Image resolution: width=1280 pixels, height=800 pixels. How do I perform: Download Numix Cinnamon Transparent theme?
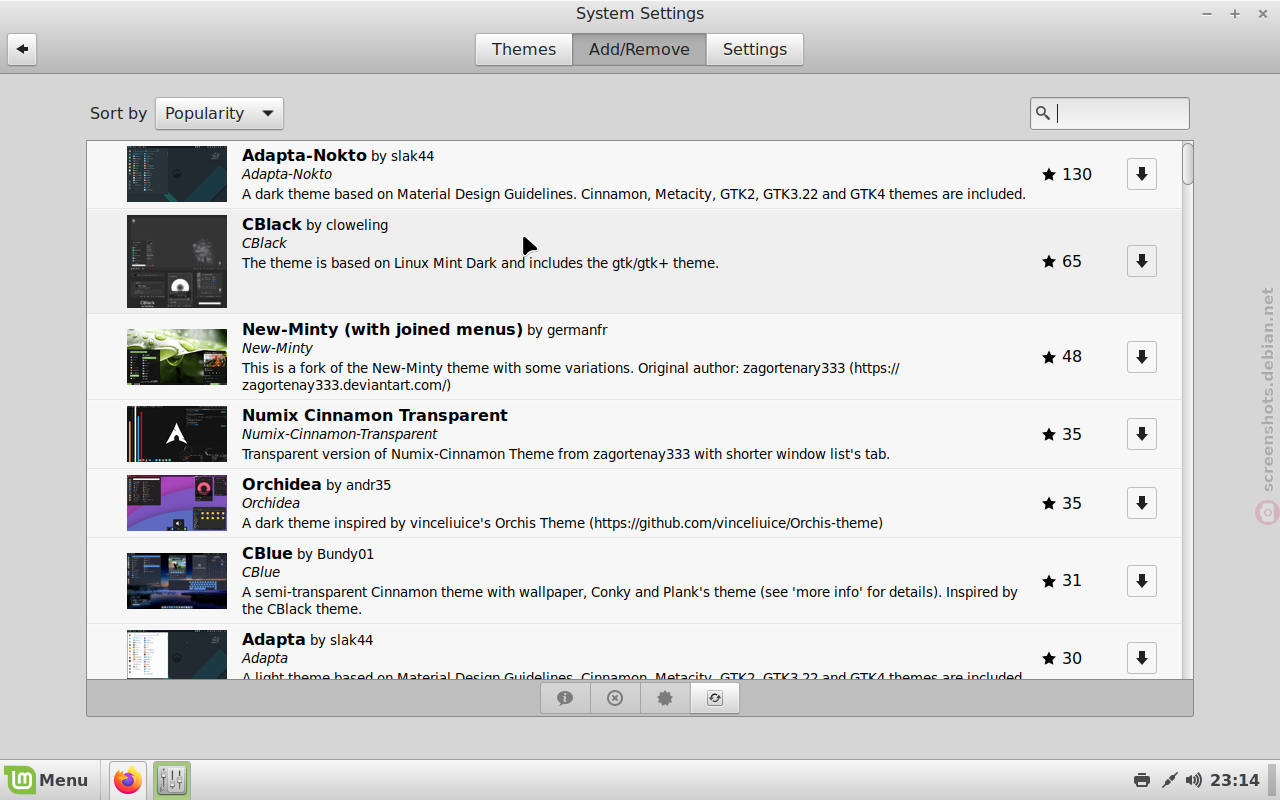pos(1142,434)
